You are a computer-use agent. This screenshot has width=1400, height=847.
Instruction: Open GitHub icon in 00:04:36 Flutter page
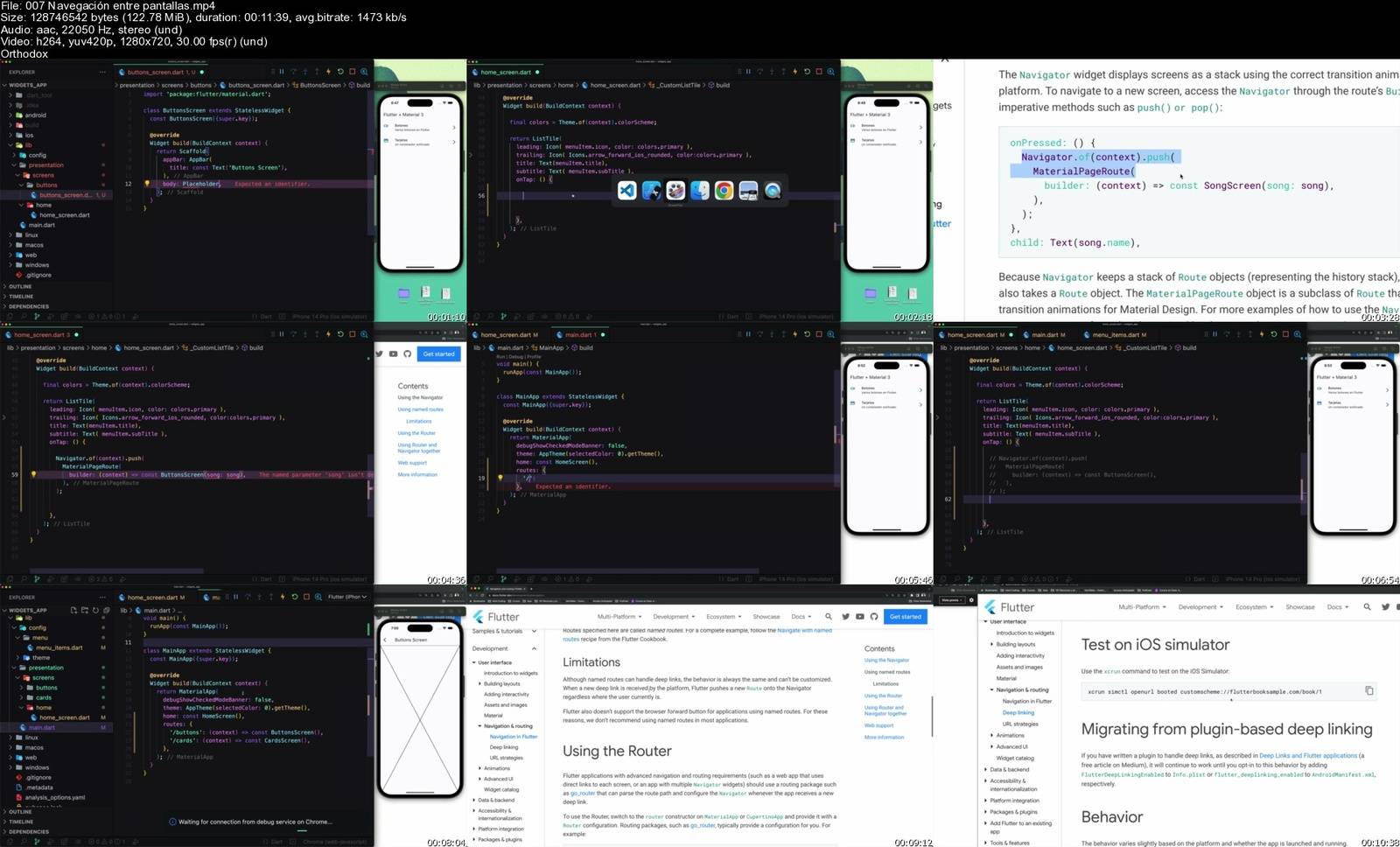point(407,353)
